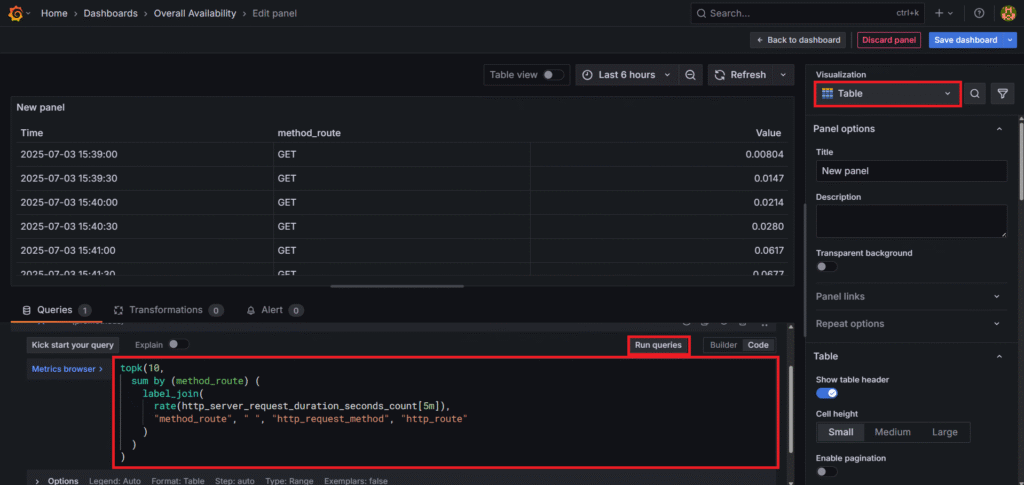Screen dimensions: 1024x485
Task: Disable the Show table header switch
Action: pos(826,394)
